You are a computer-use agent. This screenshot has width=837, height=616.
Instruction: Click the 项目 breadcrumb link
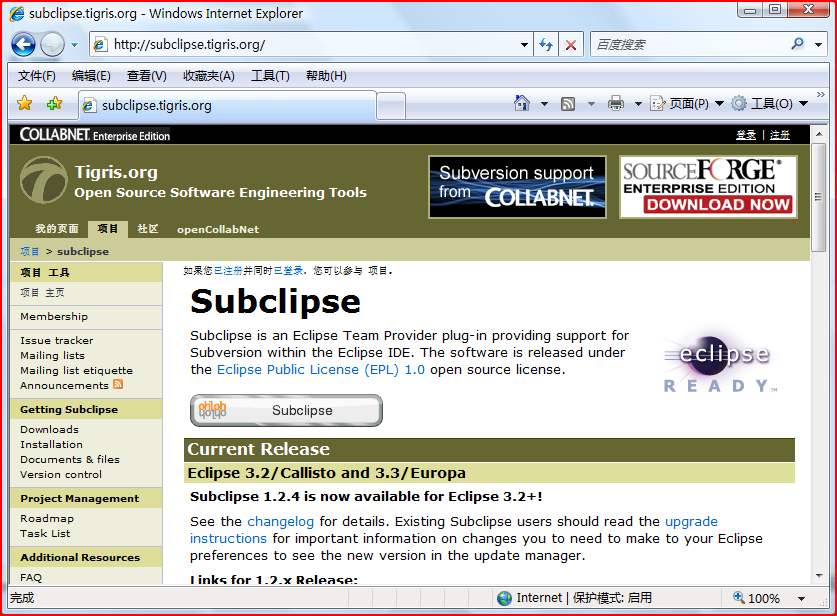30,251
